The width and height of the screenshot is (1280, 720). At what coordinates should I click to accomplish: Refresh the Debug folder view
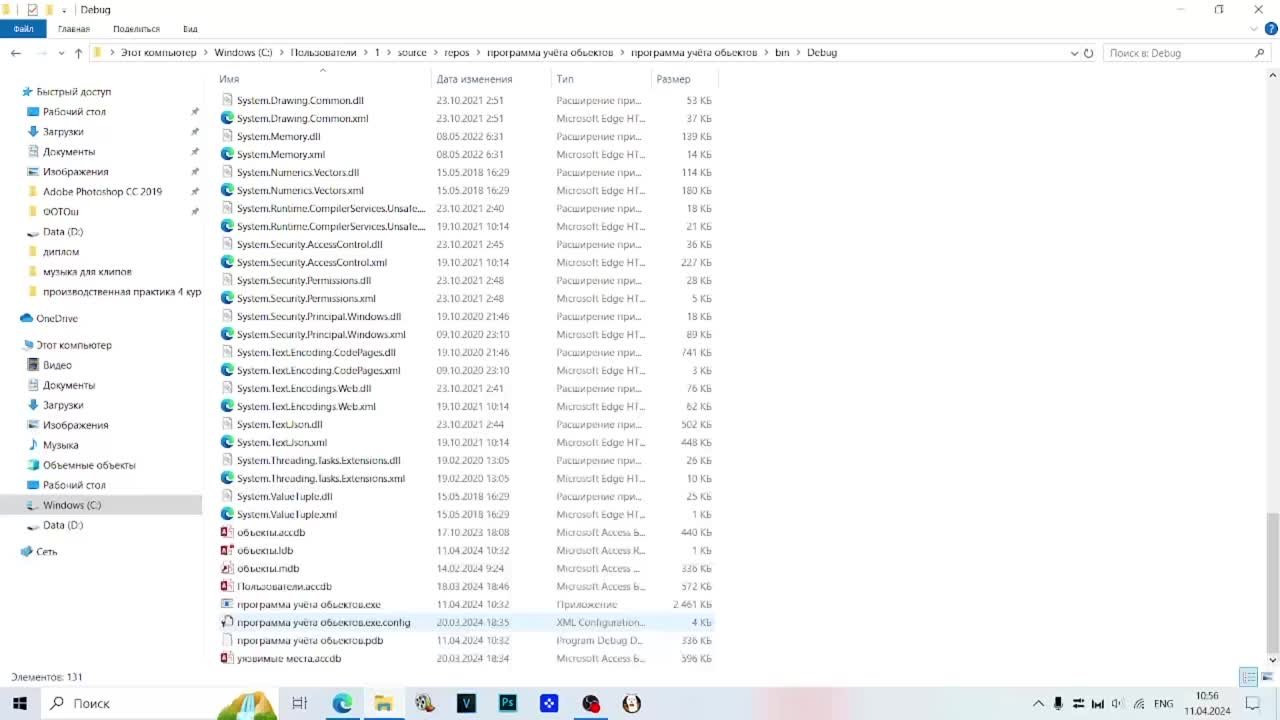pos(1089,53)
